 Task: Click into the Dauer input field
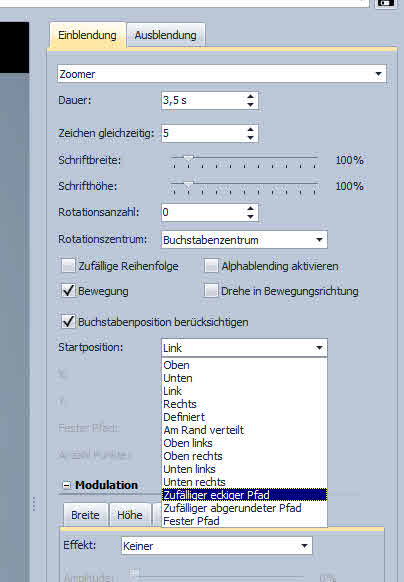203,100
